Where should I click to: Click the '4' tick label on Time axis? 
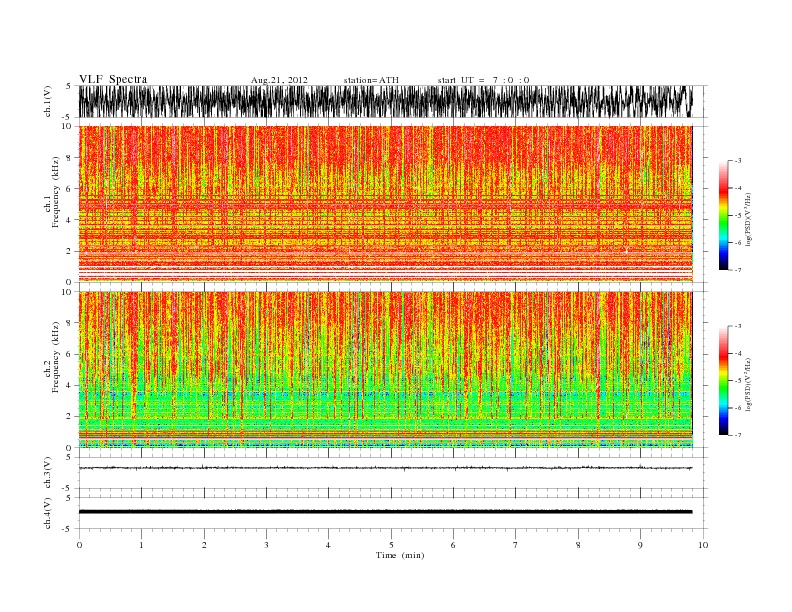tap(329, 545)
